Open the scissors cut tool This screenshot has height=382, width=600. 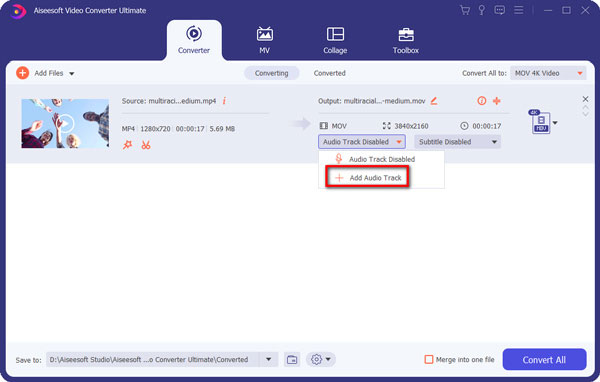coord(146,145)
